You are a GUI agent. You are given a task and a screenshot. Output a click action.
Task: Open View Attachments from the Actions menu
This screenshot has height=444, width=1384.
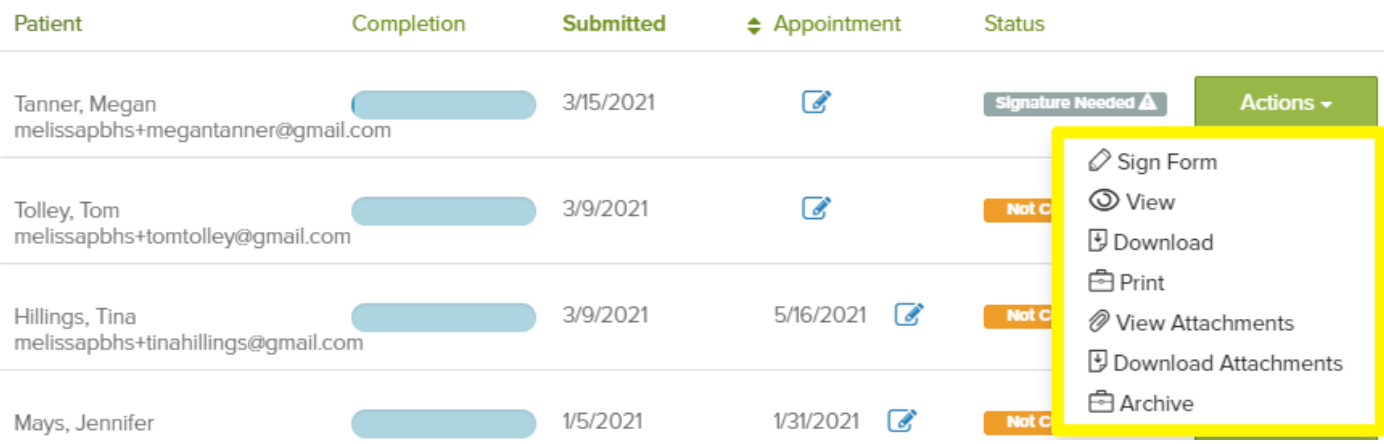click(x=1204, y=323)
